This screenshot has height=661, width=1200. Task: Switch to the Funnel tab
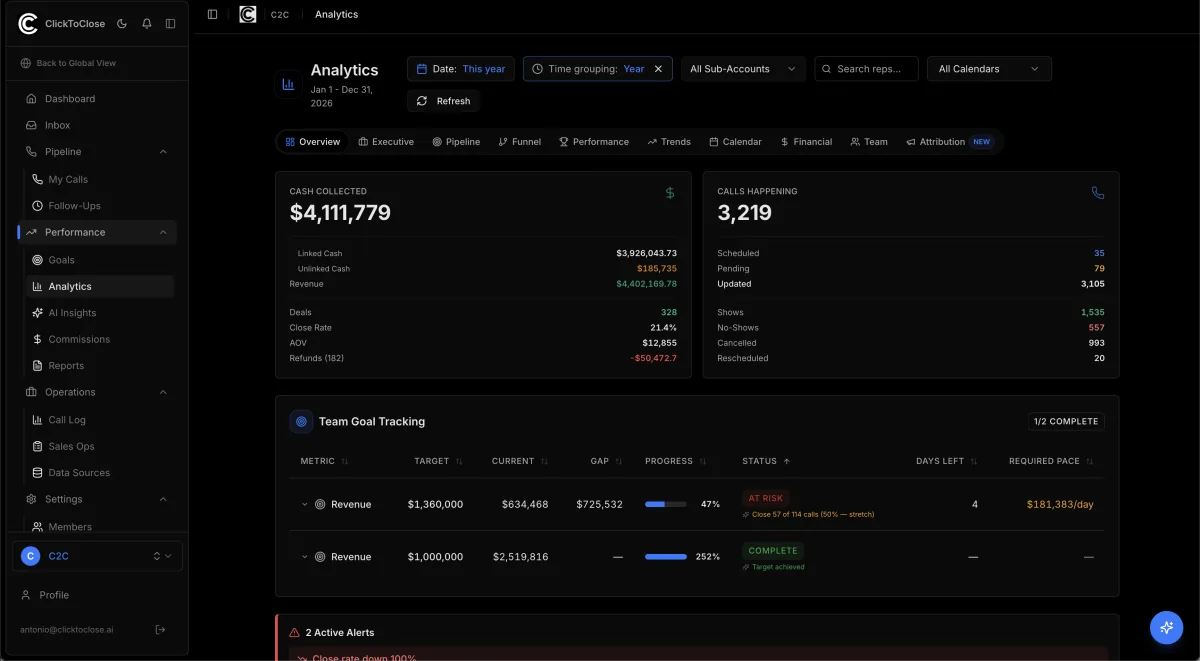click(x=520, y=142)
